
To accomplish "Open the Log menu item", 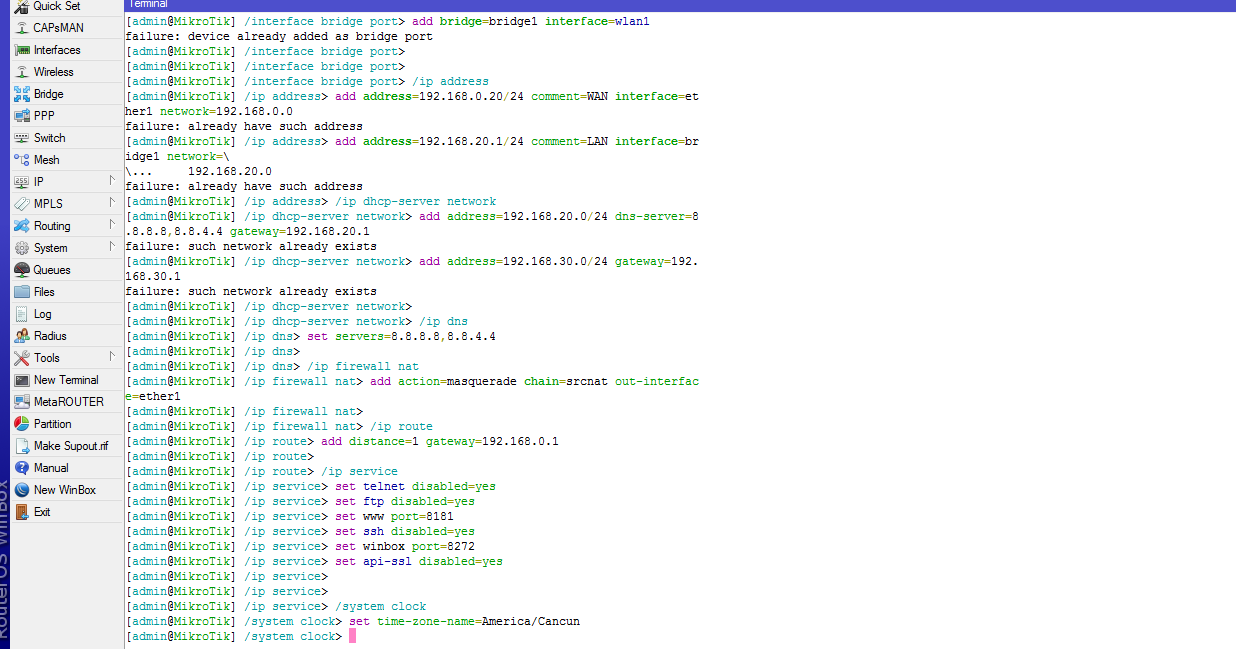I will click(x=43, y=314).
